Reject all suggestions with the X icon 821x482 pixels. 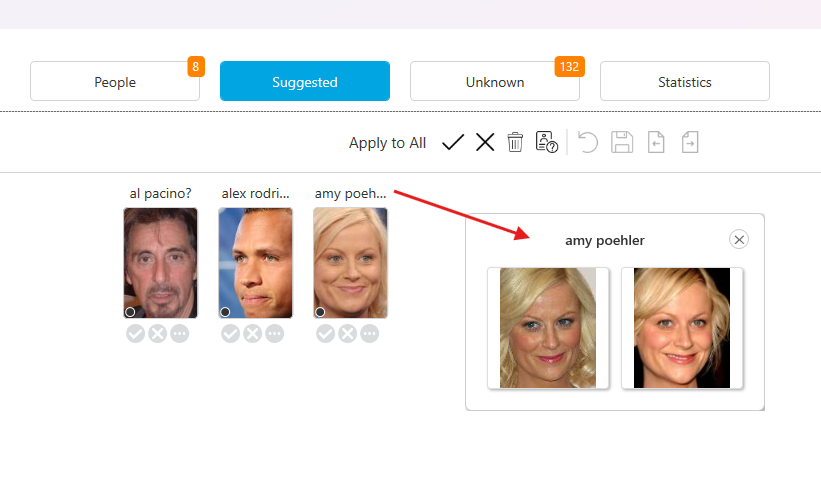point(485,142)
